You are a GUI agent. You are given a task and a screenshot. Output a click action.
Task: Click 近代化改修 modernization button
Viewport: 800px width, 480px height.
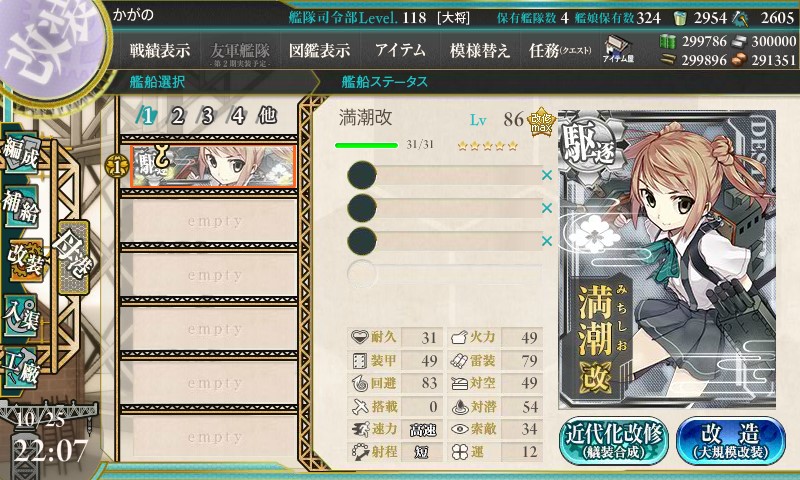click(x=614, y=441)
